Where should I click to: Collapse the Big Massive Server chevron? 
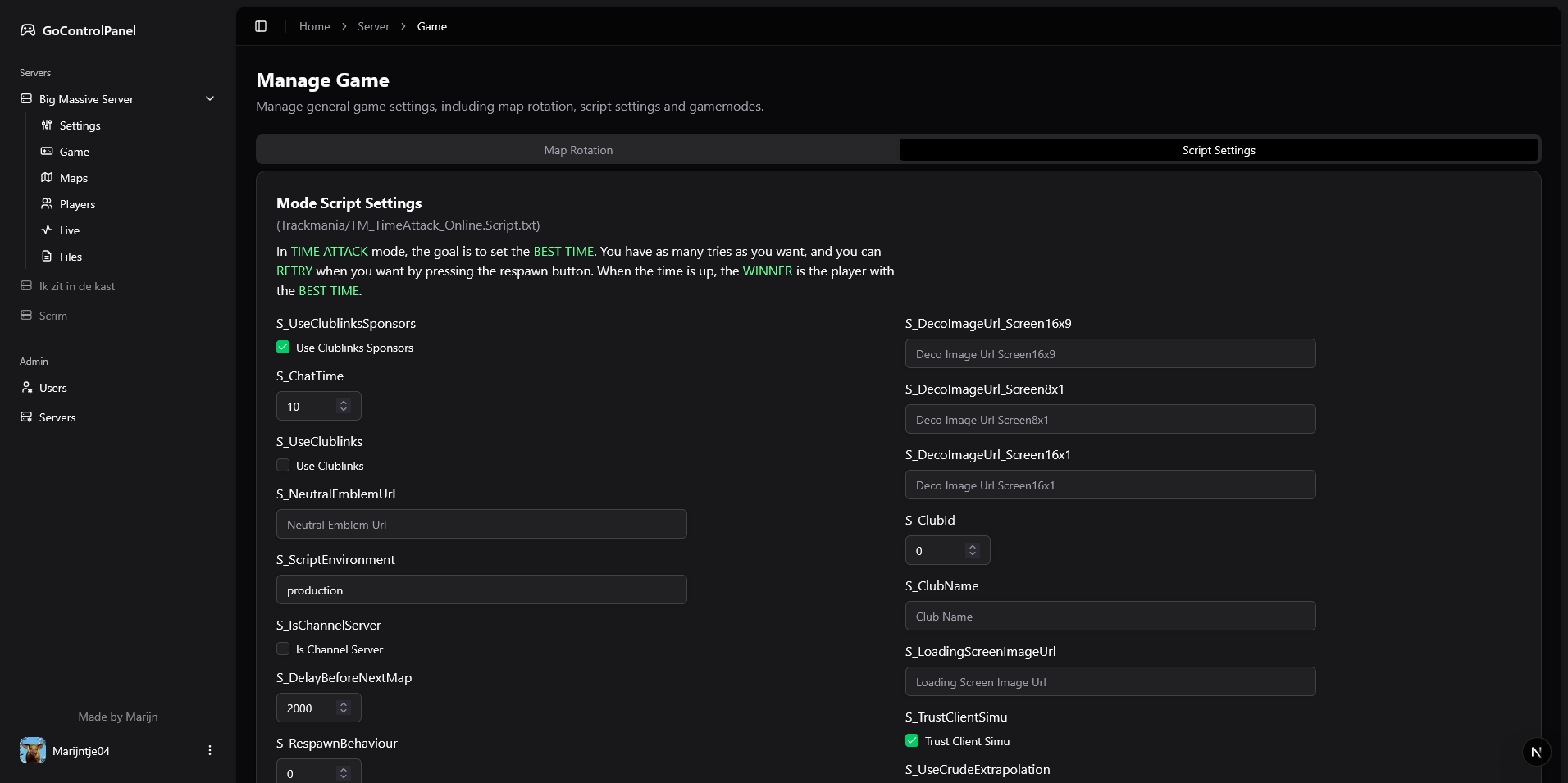pos(210,98)
